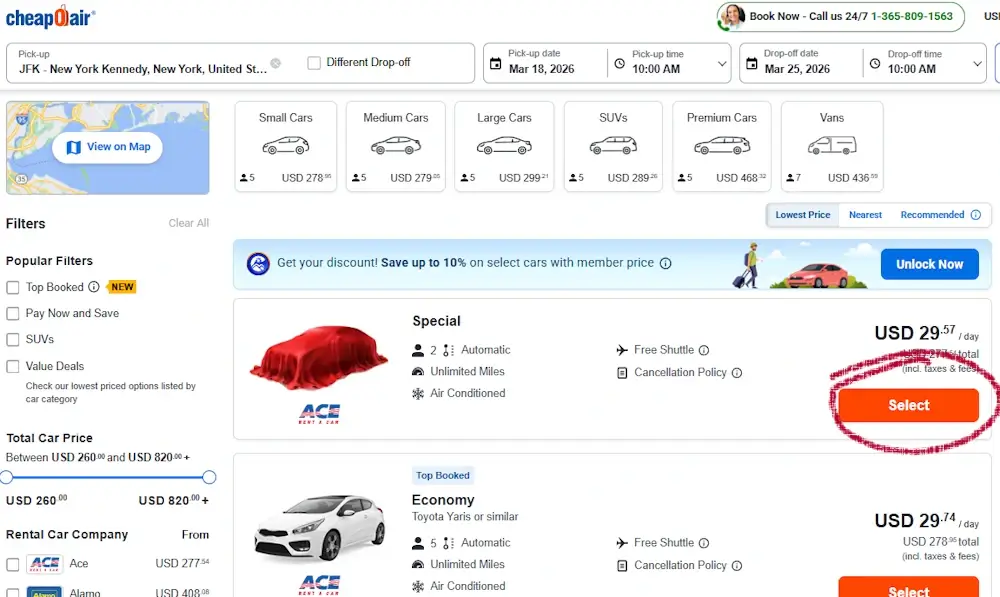
Task: Click the pick-up location input field
Action: 143,63
